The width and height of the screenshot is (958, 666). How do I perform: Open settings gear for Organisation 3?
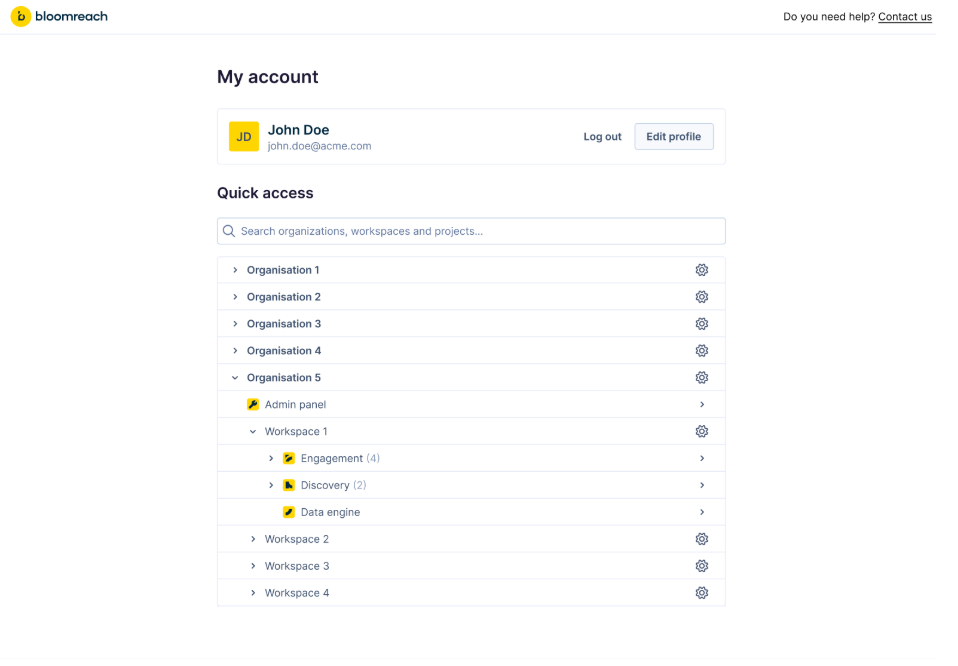click(701, 324)
